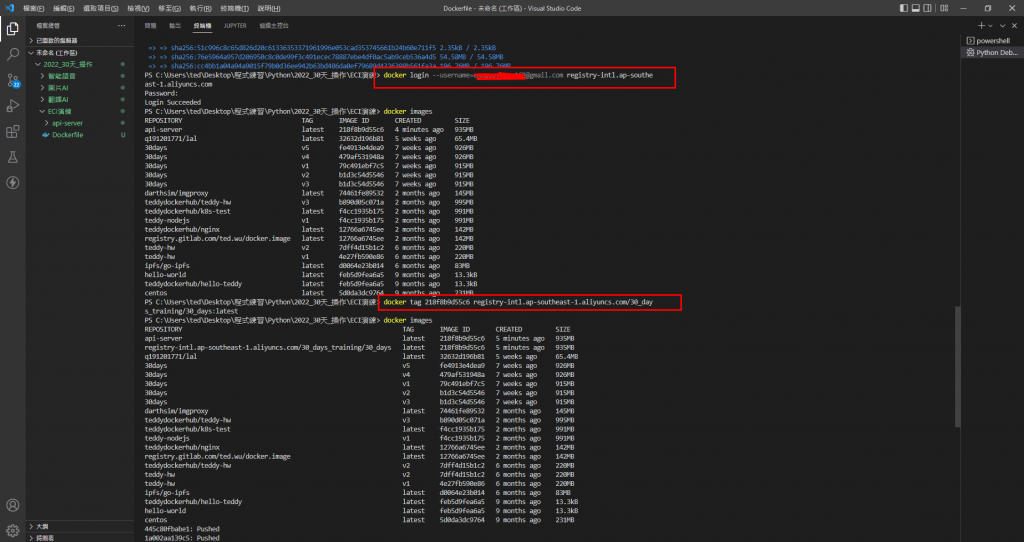Viewport: 1024px width, 542px height.
Task: Switch to the JUPYTER panel tab
Action: (x=235, y=25)
